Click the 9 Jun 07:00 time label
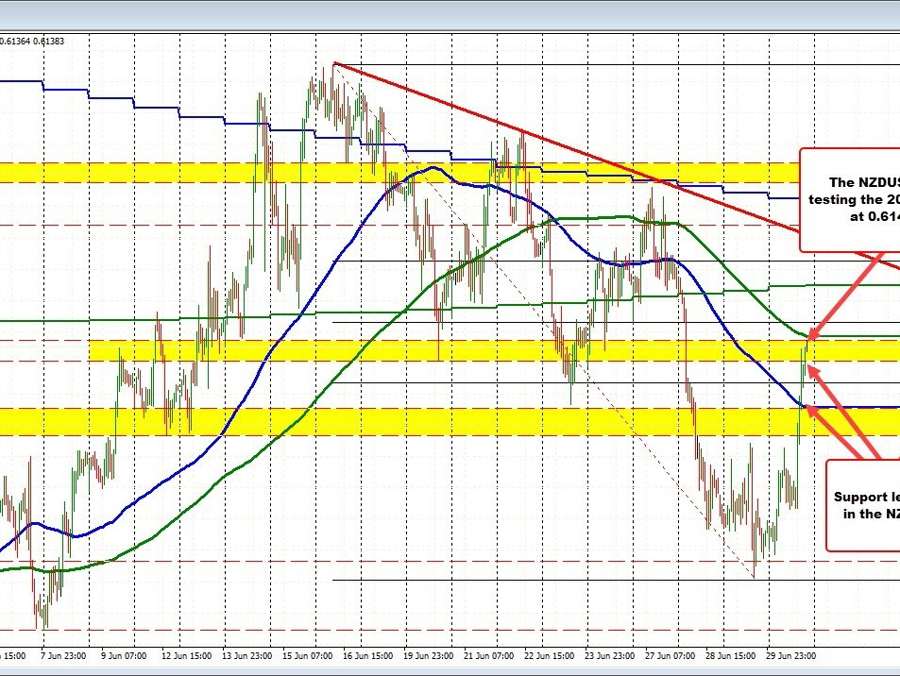900x676 pixels. click(125, 656)
